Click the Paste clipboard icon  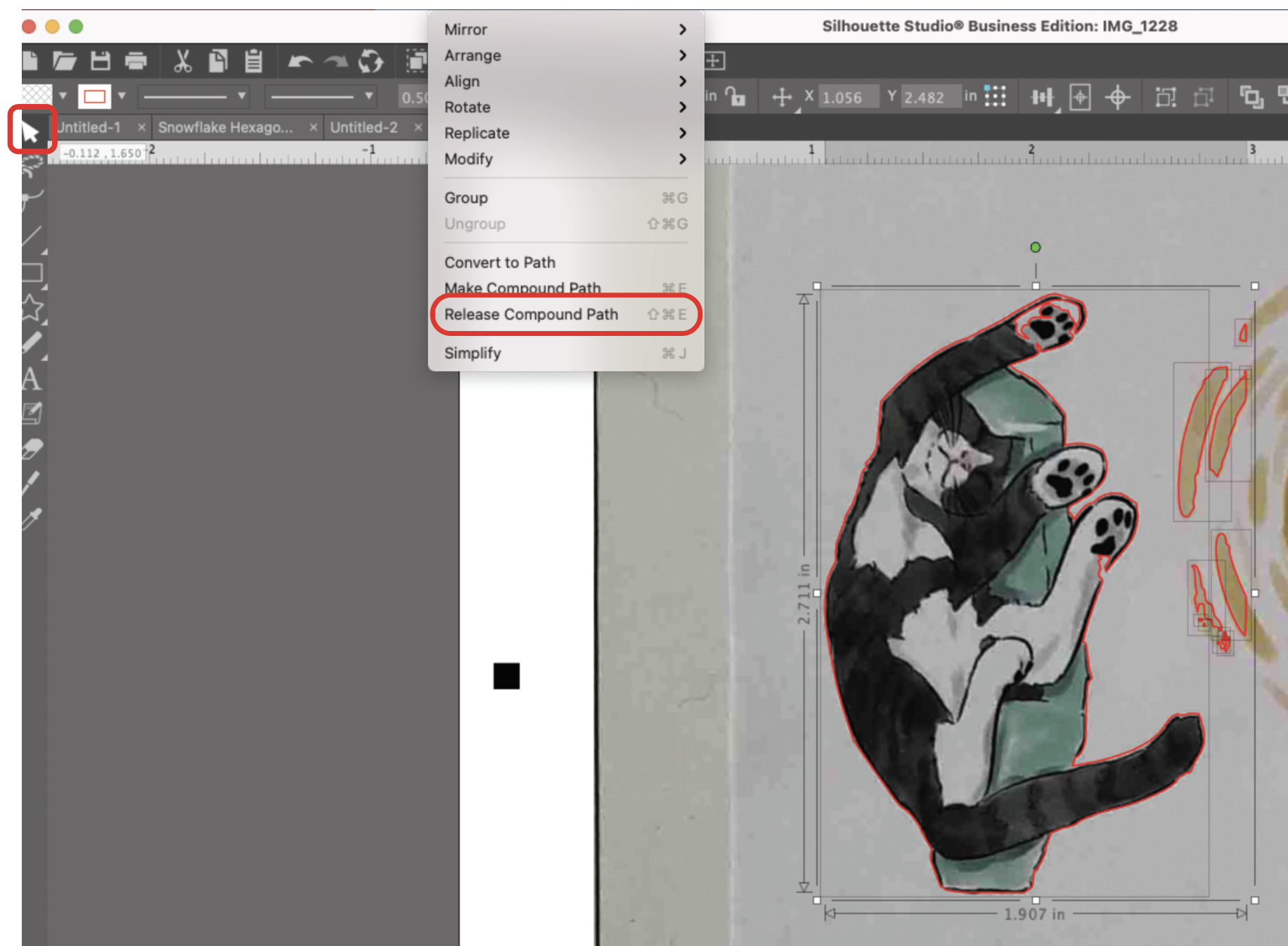pyautogui.click(x=253, y=61)
